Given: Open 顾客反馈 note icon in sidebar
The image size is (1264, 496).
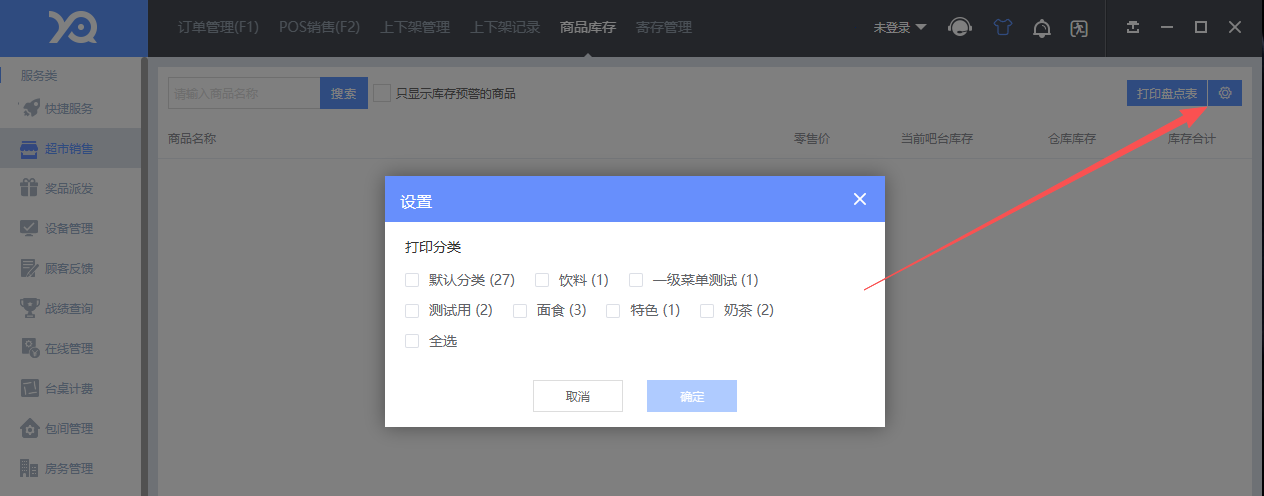Looking at the screenshot, I should [x=30, y=268].
